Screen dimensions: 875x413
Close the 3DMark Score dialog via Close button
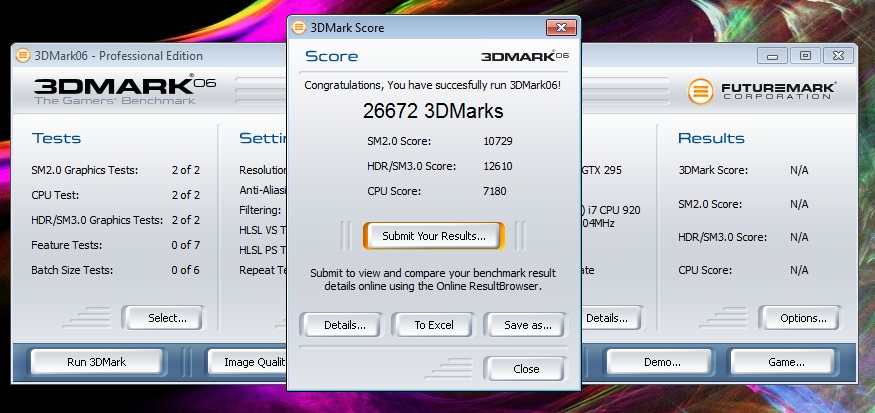[526, 369]
